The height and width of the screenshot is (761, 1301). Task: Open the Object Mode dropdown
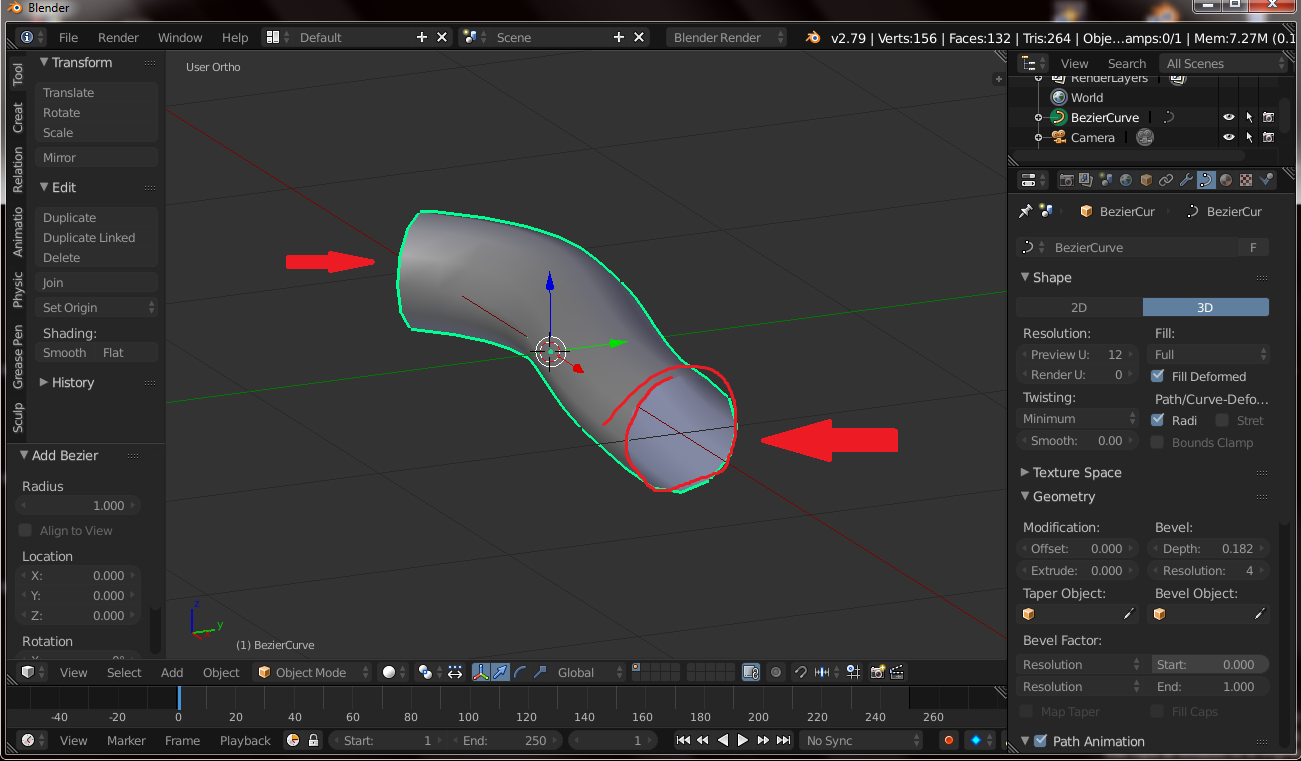(x=313, y=672)
